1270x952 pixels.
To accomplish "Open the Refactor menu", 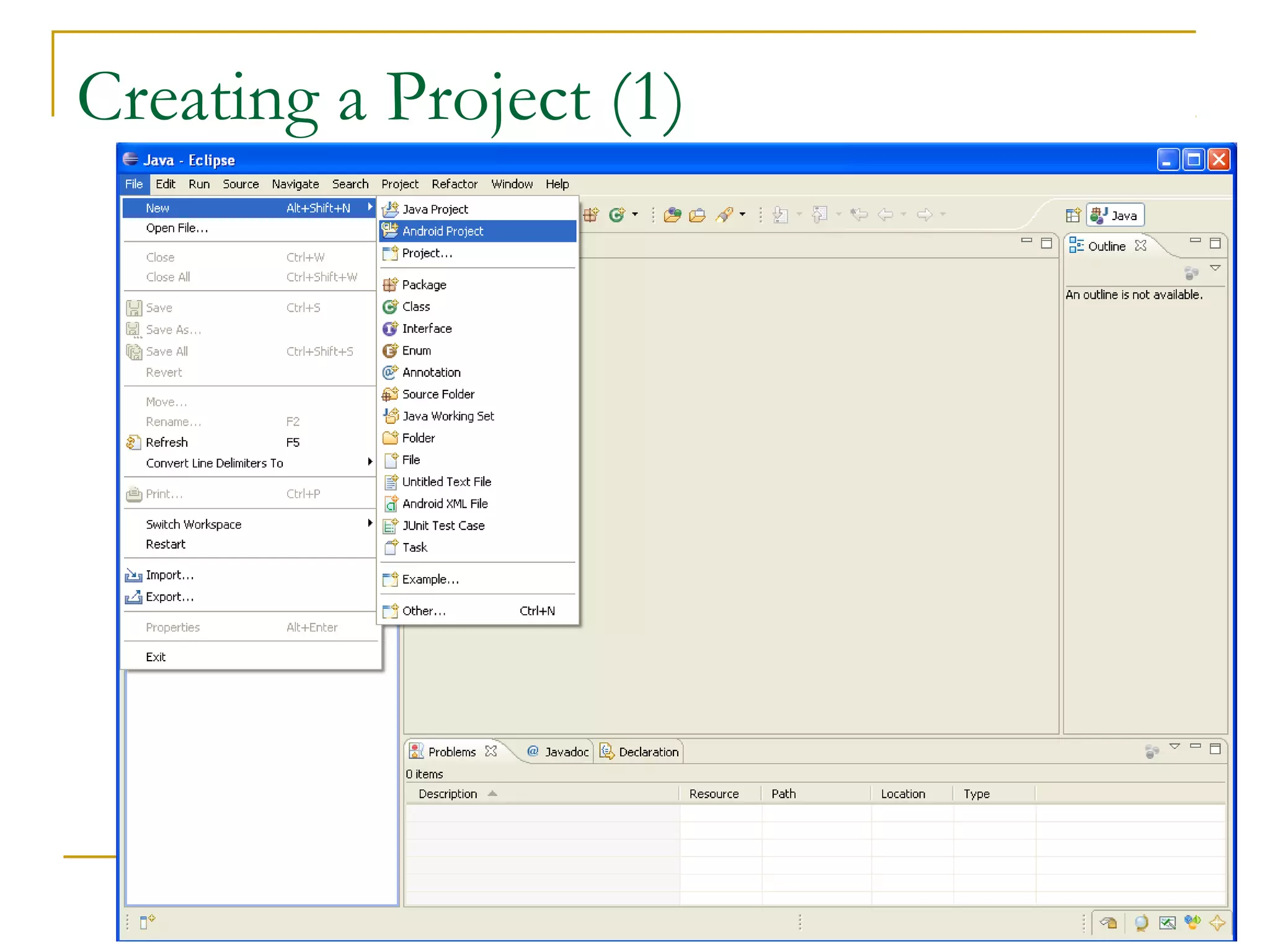I will (x=455, y=184).
